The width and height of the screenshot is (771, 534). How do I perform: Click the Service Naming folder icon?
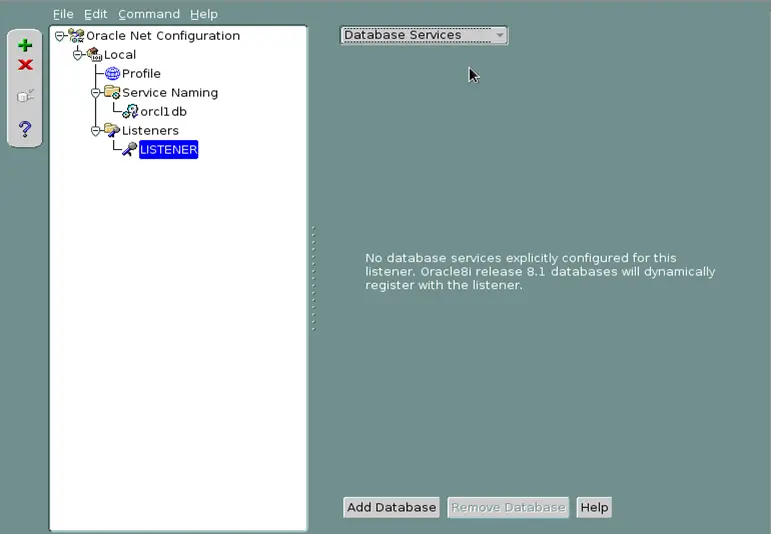pos(112,92)
